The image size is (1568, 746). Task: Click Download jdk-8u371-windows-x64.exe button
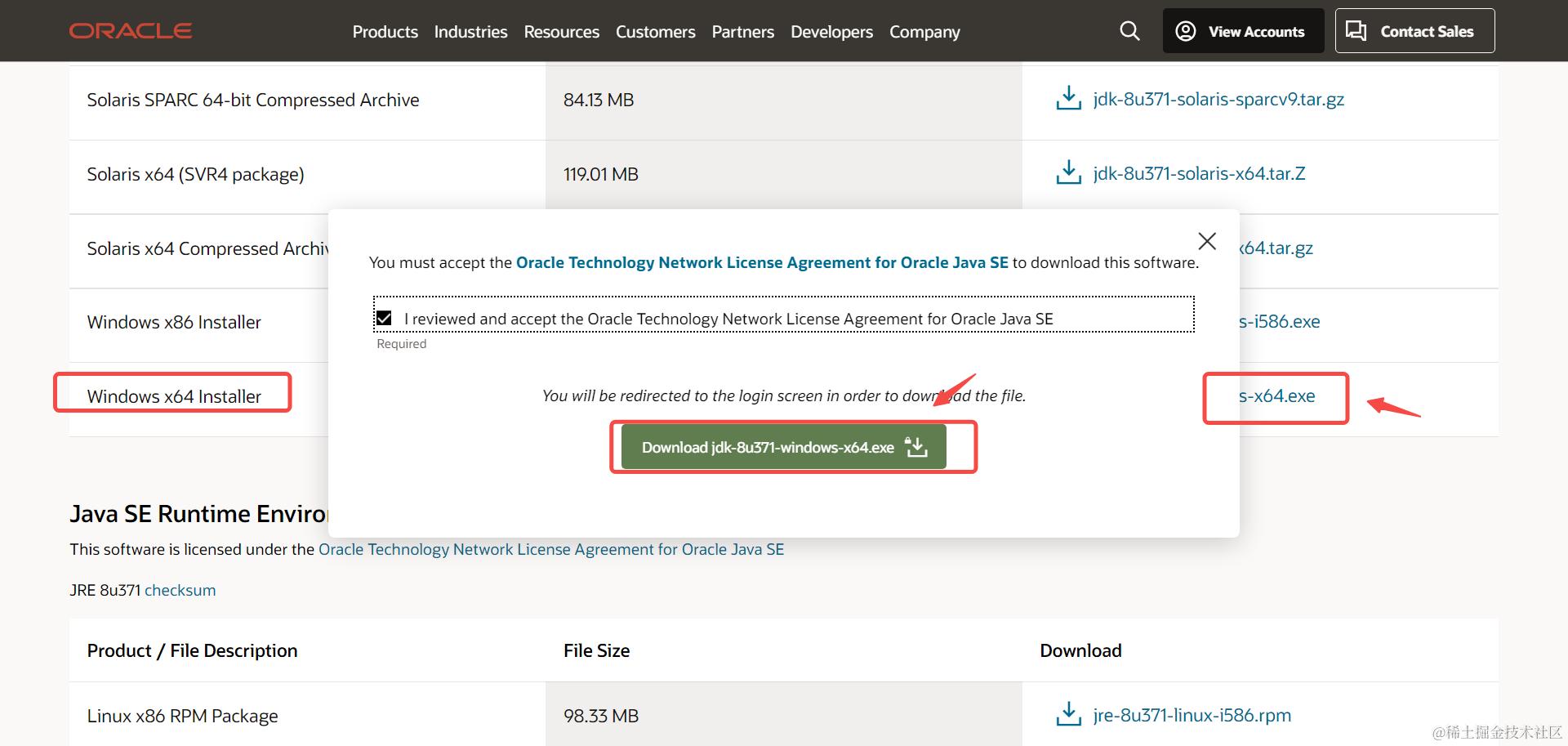point(784,447)
